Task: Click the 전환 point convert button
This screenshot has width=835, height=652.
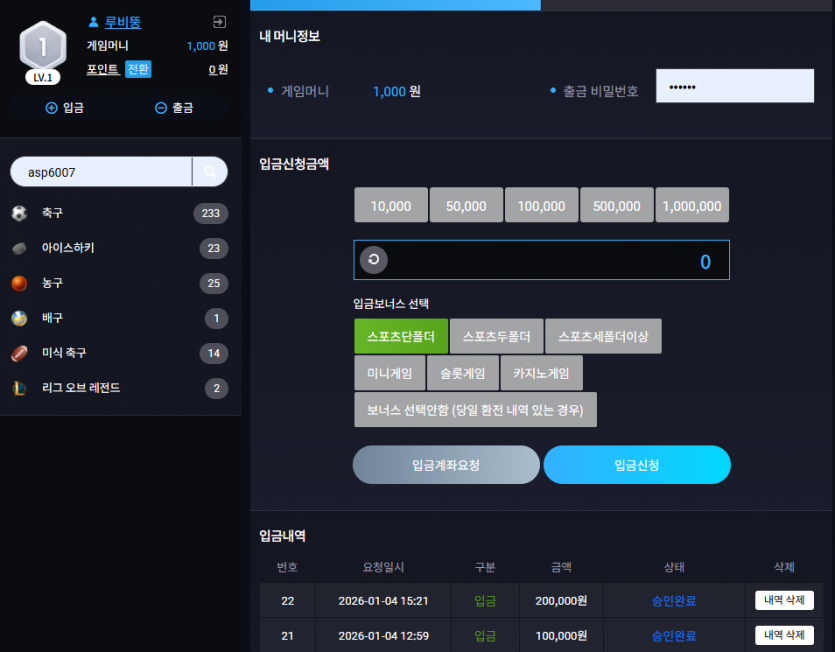Action: (138, 69)
